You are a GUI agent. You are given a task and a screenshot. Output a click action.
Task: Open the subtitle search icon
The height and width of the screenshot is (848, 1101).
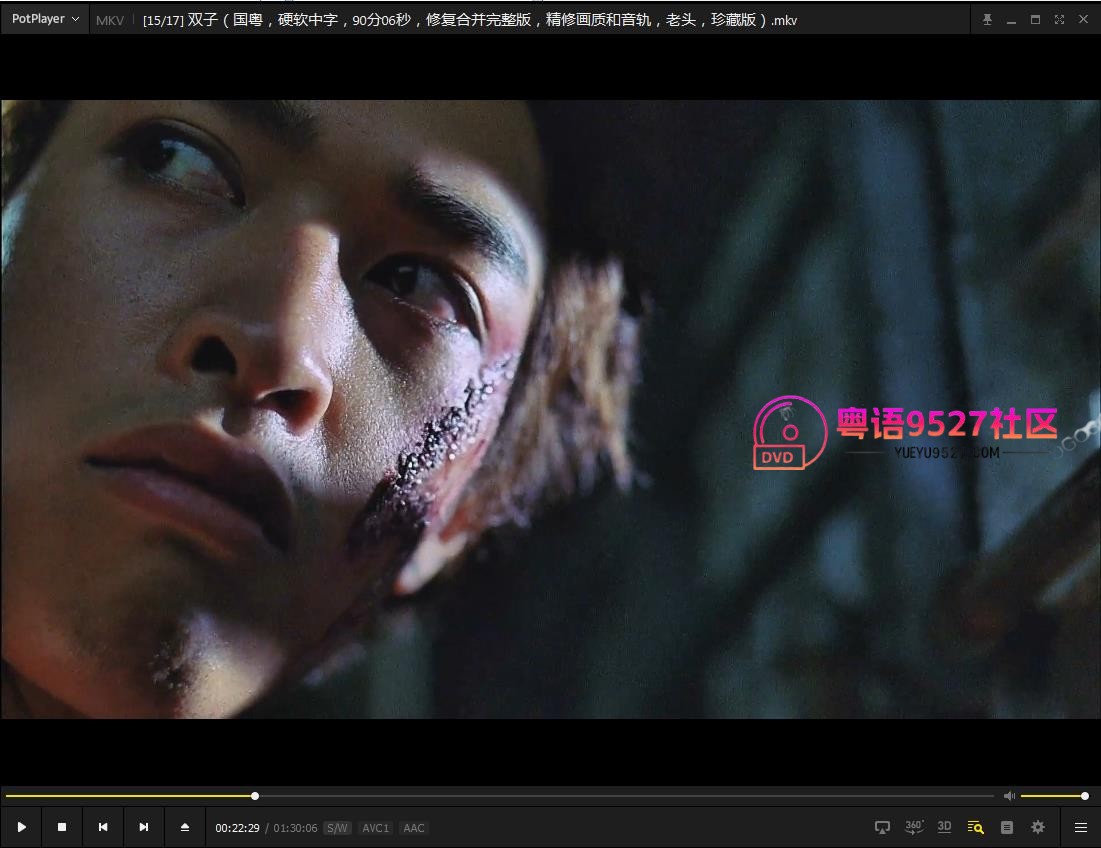tap(975, 828)
